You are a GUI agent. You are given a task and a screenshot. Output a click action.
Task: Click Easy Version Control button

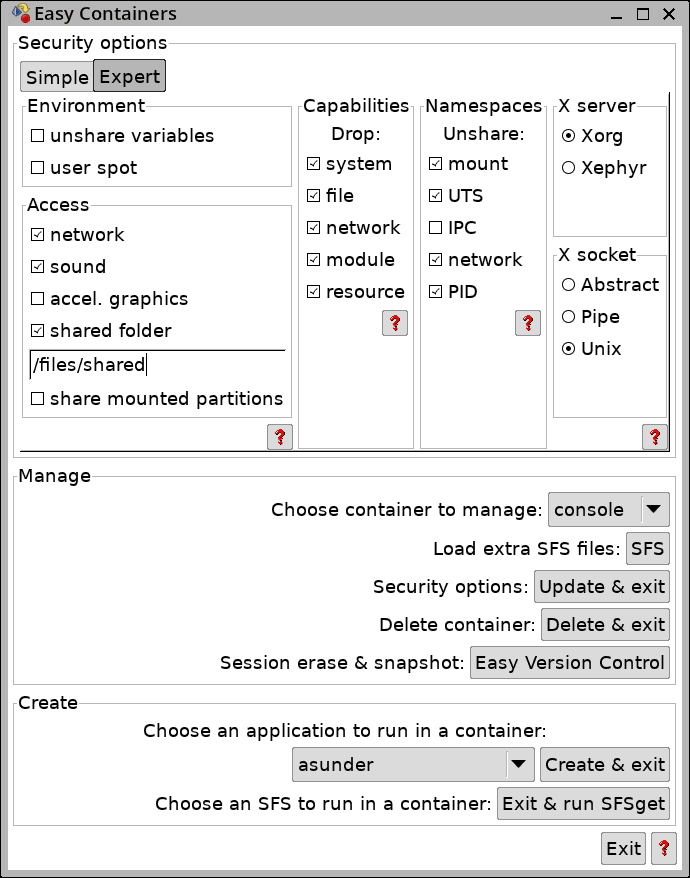(x=570, y=662)
